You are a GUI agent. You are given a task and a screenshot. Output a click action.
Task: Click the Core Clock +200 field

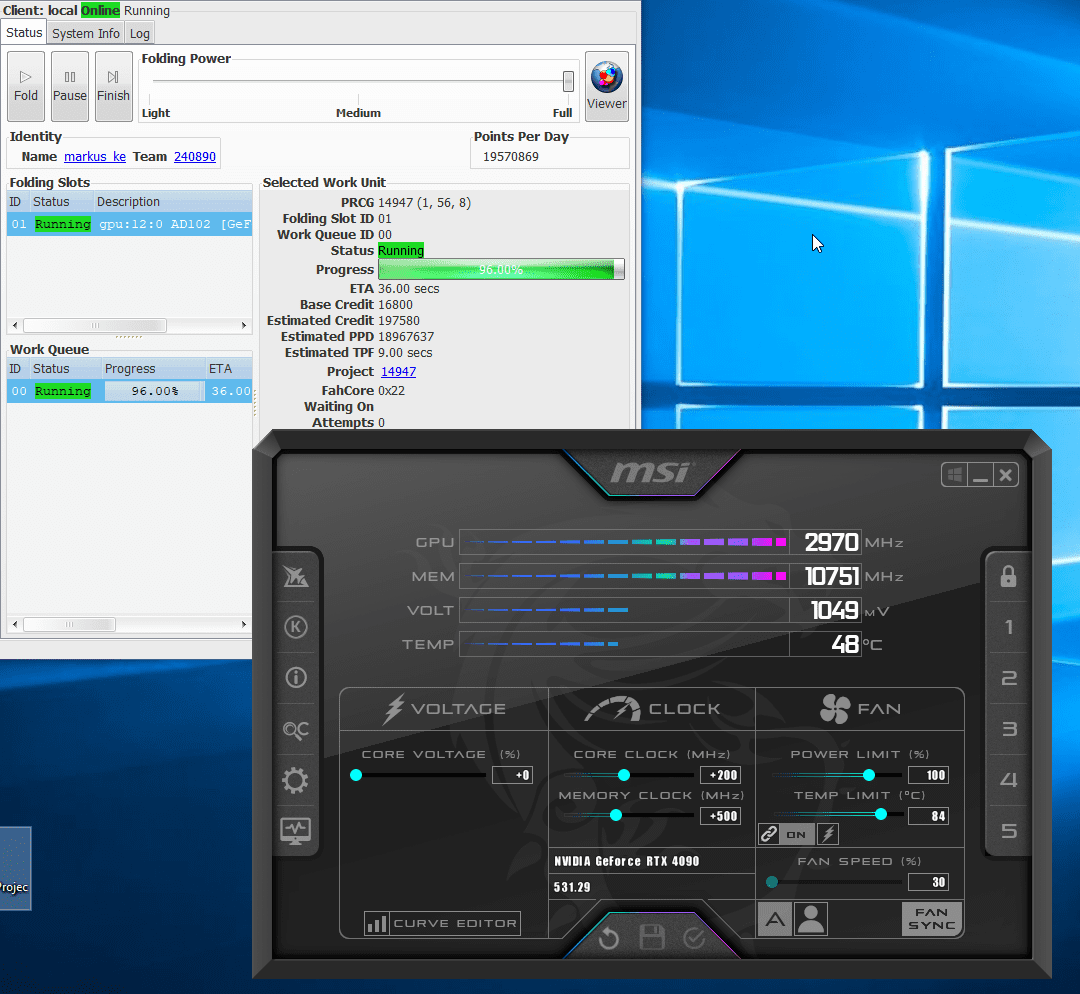720,775
